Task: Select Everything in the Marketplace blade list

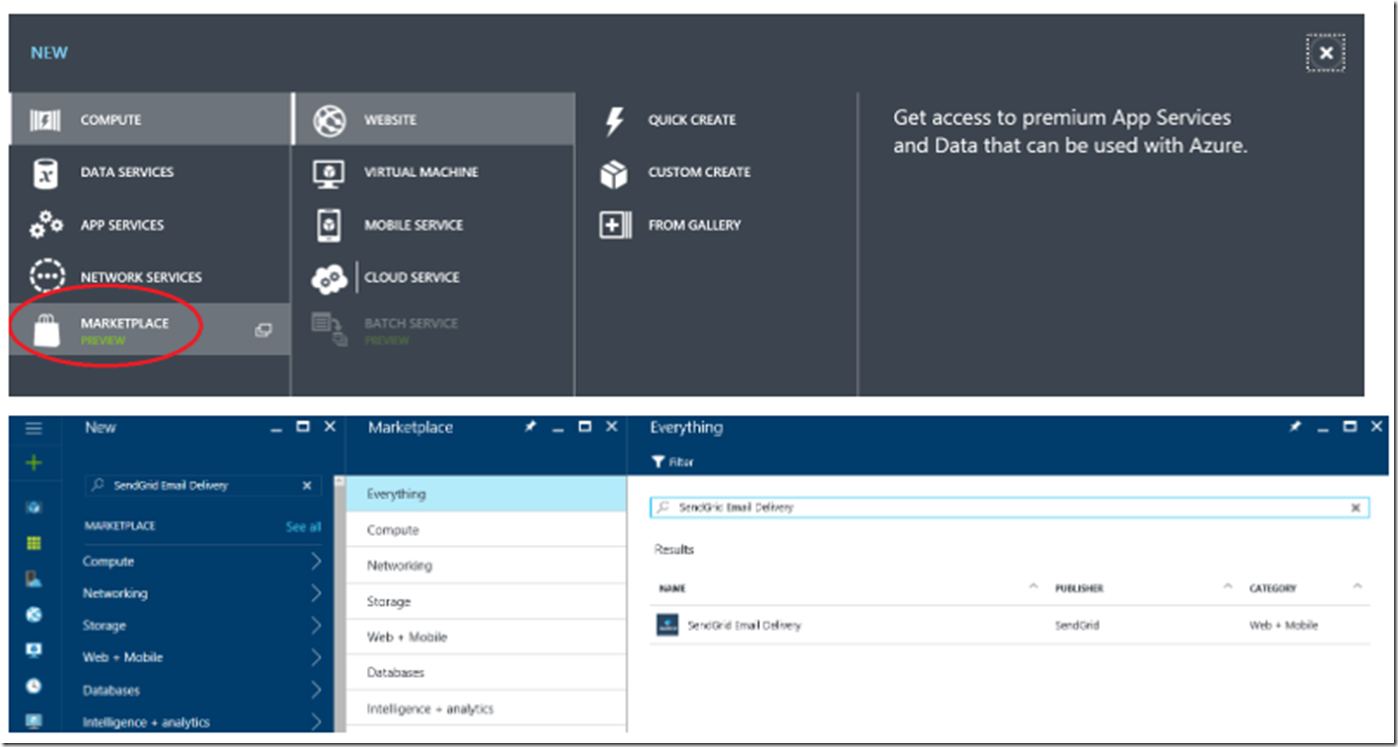Action: [x=486, y=494]
